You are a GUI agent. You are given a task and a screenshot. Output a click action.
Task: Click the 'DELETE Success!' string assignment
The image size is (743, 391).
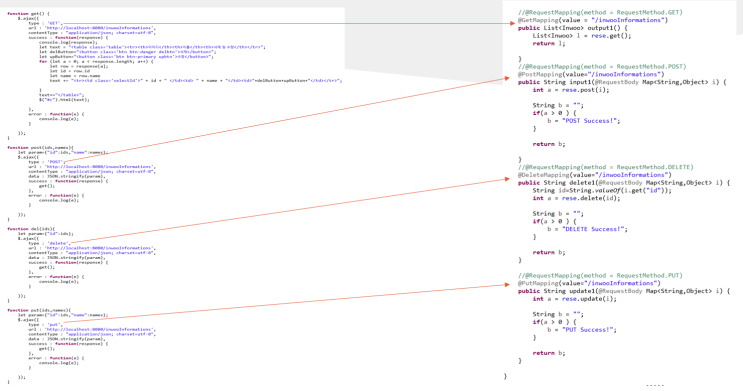587,229
